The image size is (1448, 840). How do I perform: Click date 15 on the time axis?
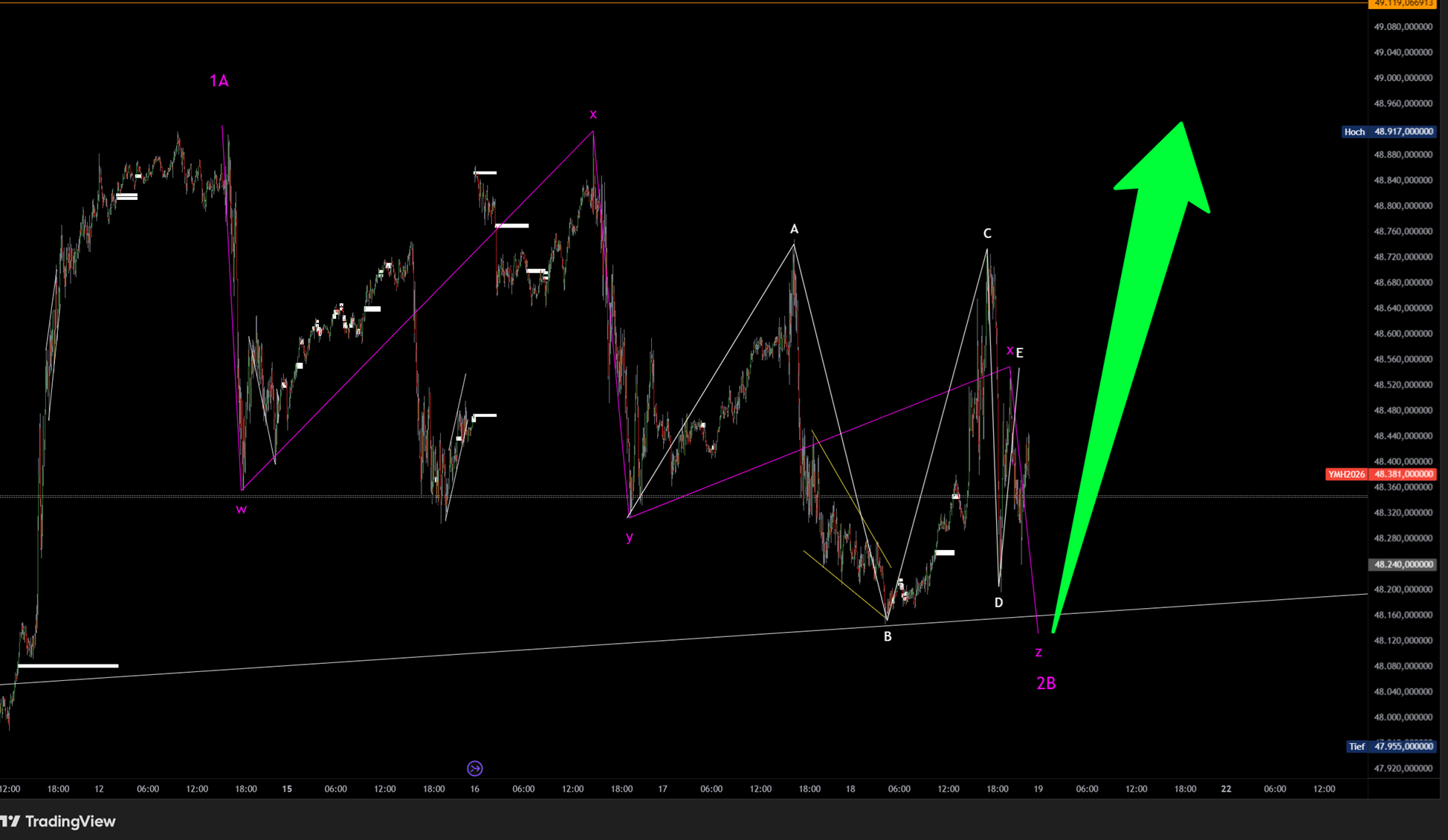click(x=287, y=789)
